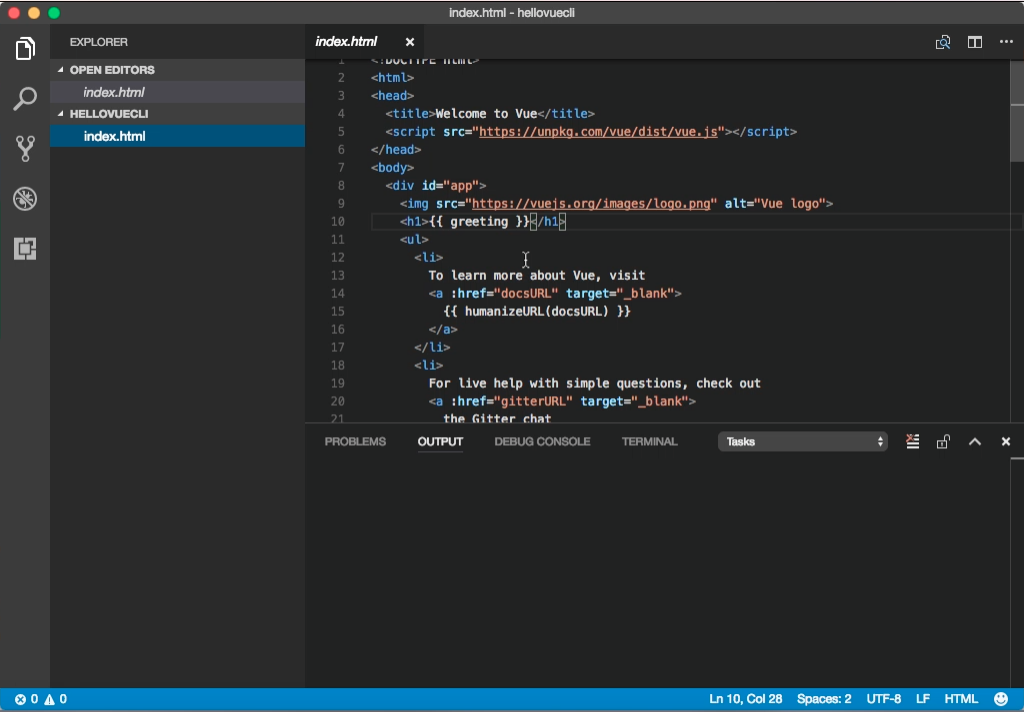The image size is (1024, 712).
Task: Switch to the OUTPUT panel tab
Action: 440,442
